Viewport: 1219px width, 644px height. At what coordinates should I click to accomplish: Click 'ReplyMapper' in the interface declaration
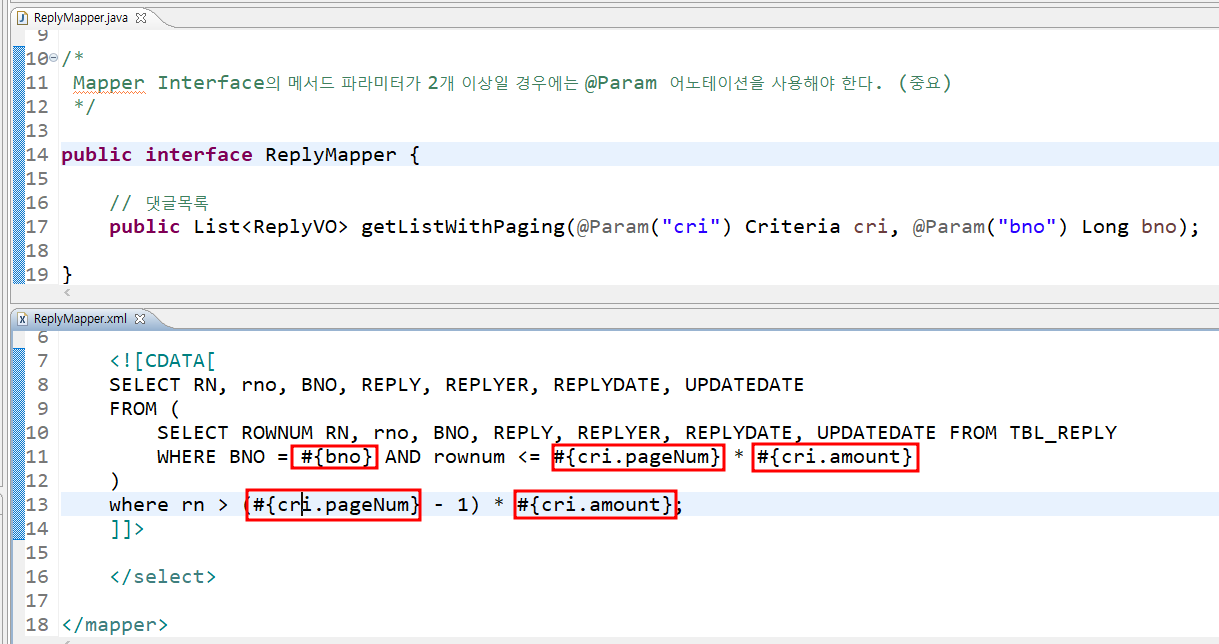coord(331,155)
